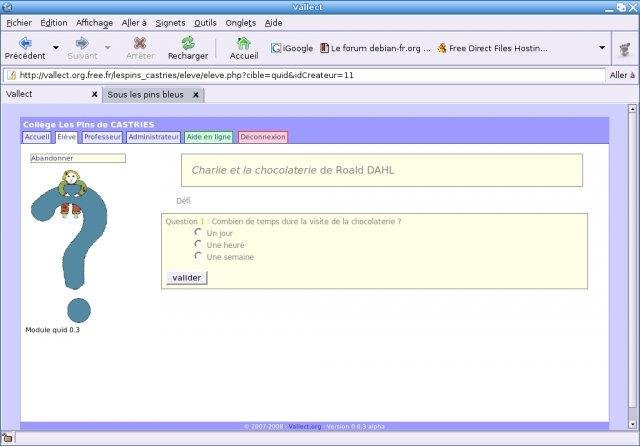Open the Fichier menu

click(19, 23)
